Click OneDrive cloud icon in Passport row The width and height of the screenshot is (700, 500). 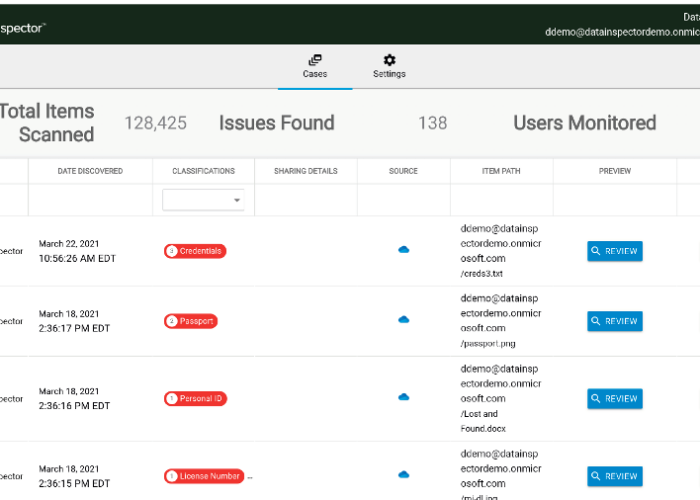[x=404, y=320]
